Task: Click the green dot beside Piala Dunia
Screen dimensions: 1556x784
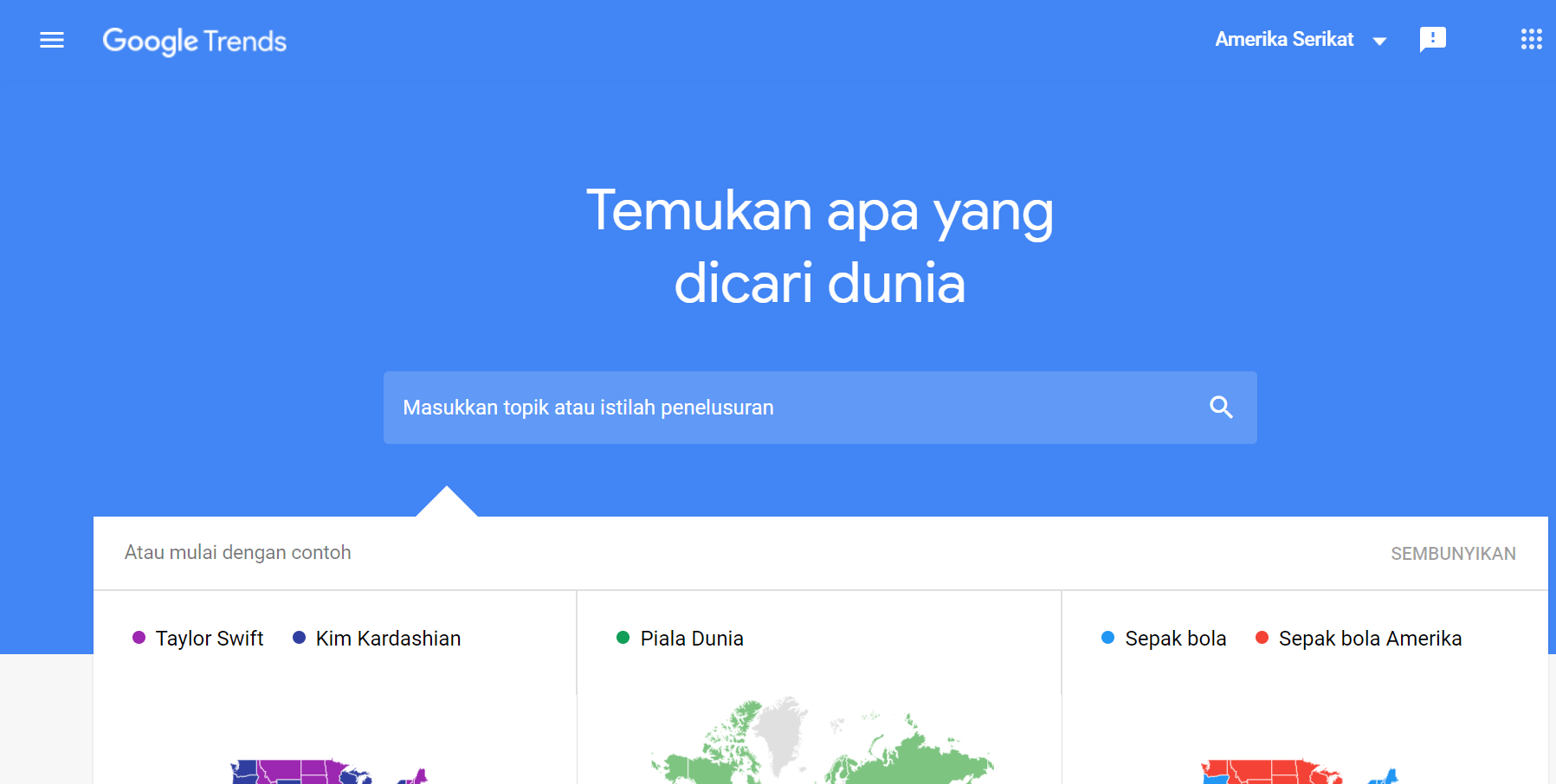Action: (x=623, y=638)
